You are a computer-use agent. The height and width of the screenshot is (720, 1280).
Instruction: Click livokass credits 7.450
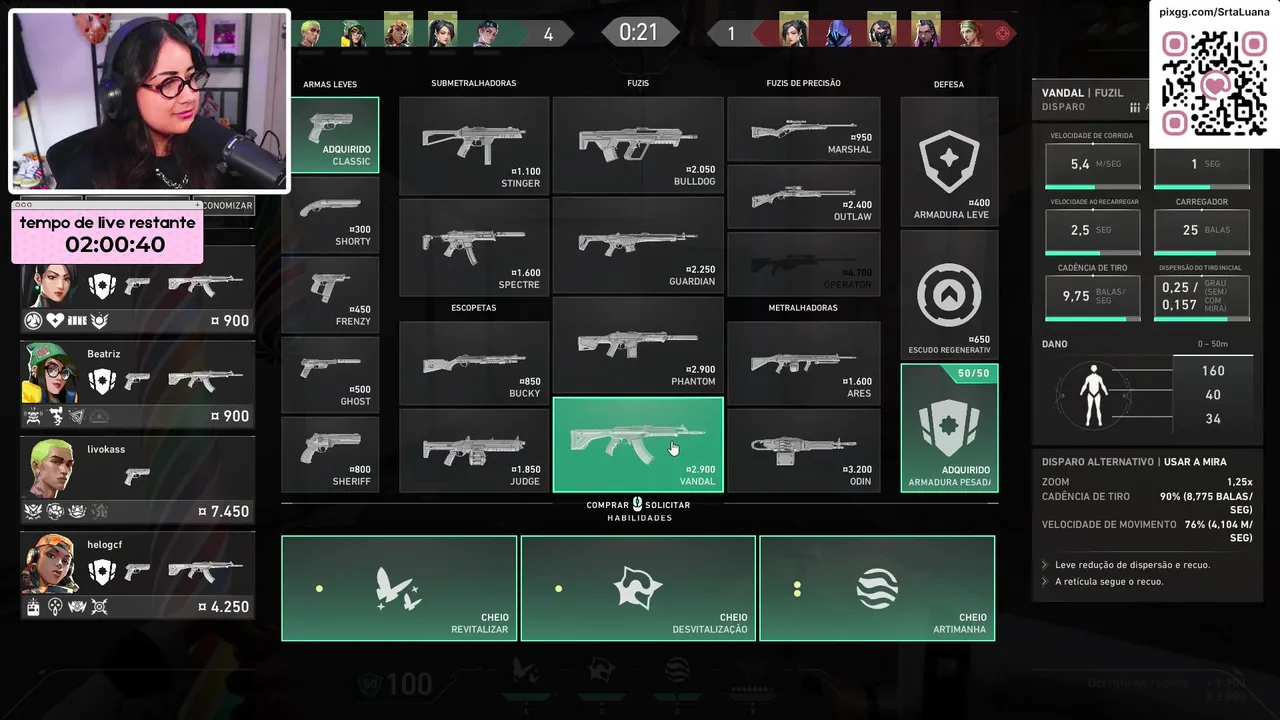pos(223,512)
